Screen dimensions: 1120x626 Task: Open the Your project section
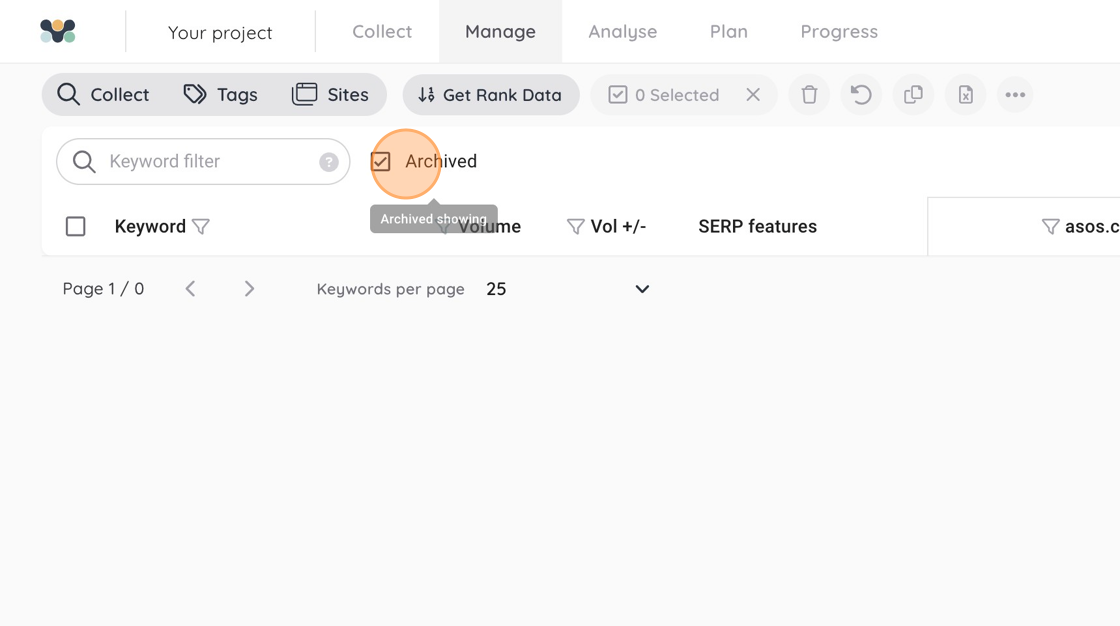tap(220, 32)
